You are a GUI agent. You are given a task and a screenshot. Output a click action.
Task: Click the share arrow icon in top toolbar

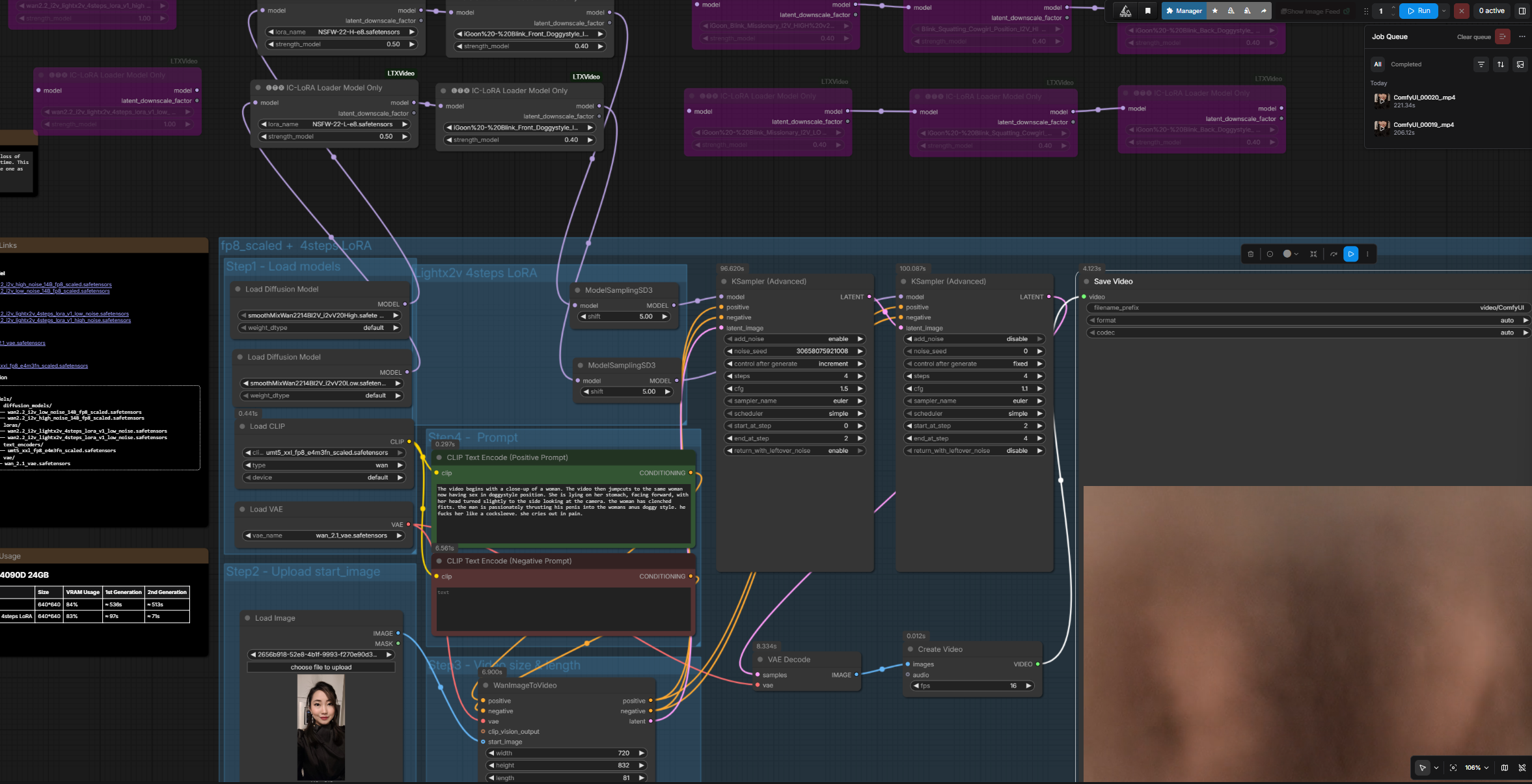(x=1263, y=11)
